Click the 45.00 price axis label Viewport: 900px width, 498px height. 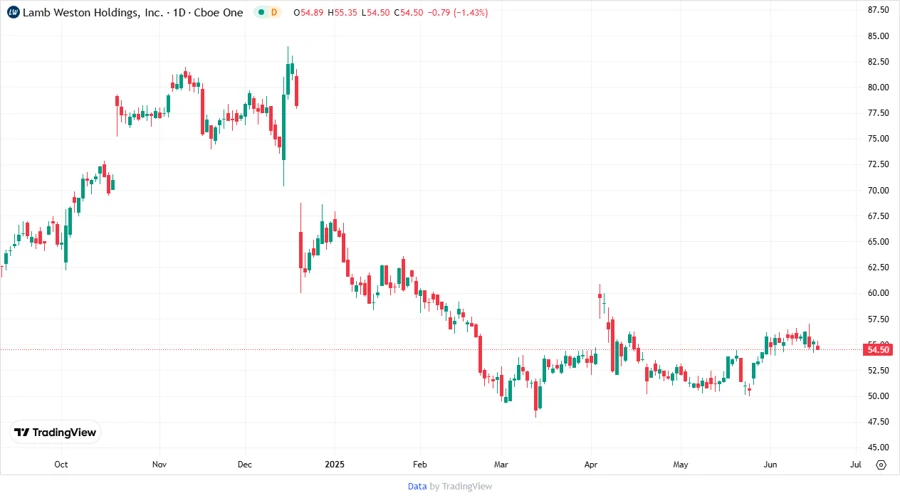pos(878,447)
